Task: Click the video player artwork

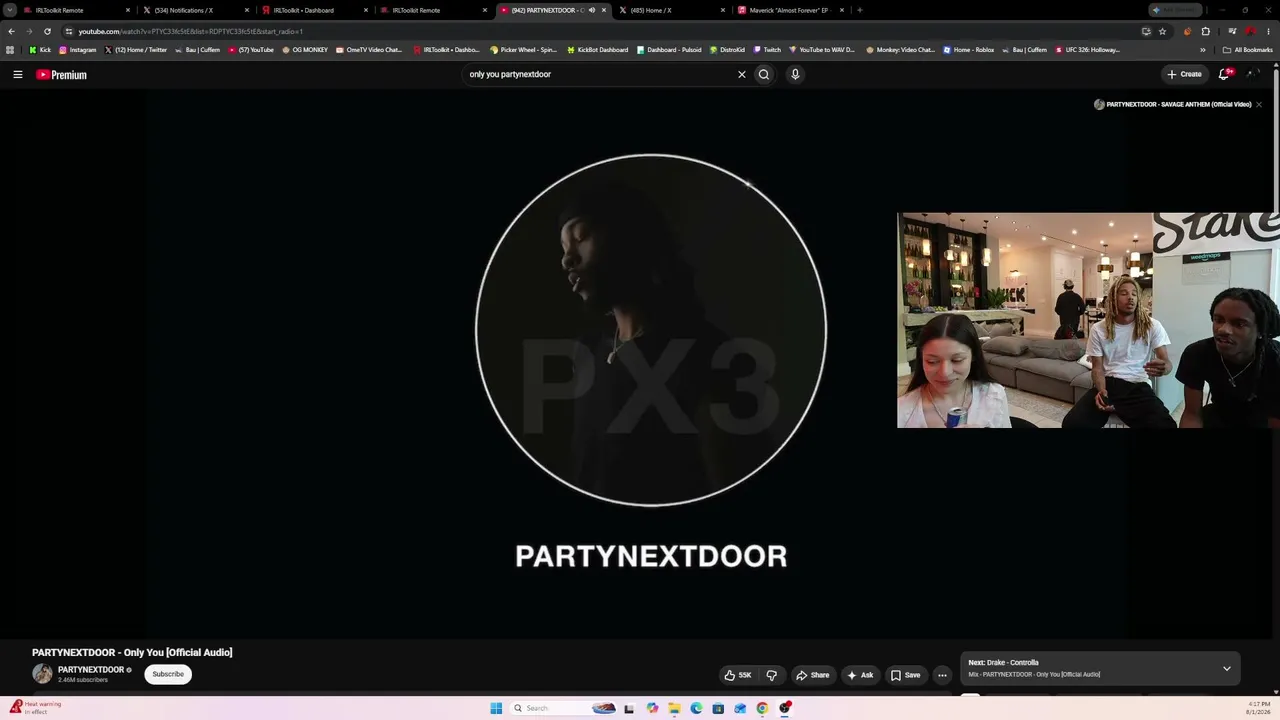Action: tap(651, 330)
